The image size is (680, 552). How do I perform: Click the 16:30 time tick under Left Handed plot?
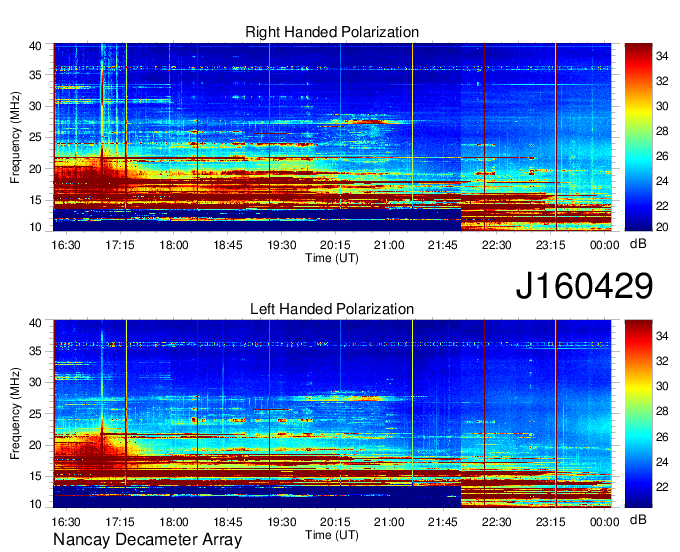coord(66,522)
